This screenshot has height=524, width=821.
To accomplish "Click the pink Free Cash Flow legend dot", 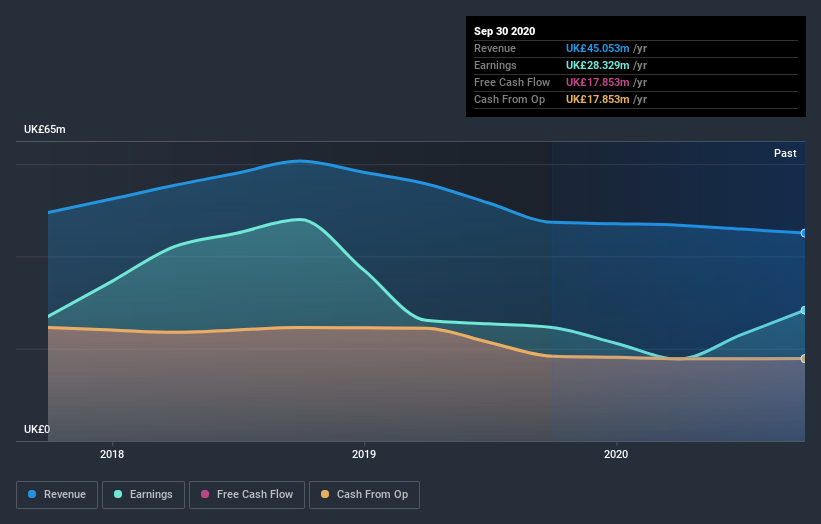I will click(x=205, y=494).
